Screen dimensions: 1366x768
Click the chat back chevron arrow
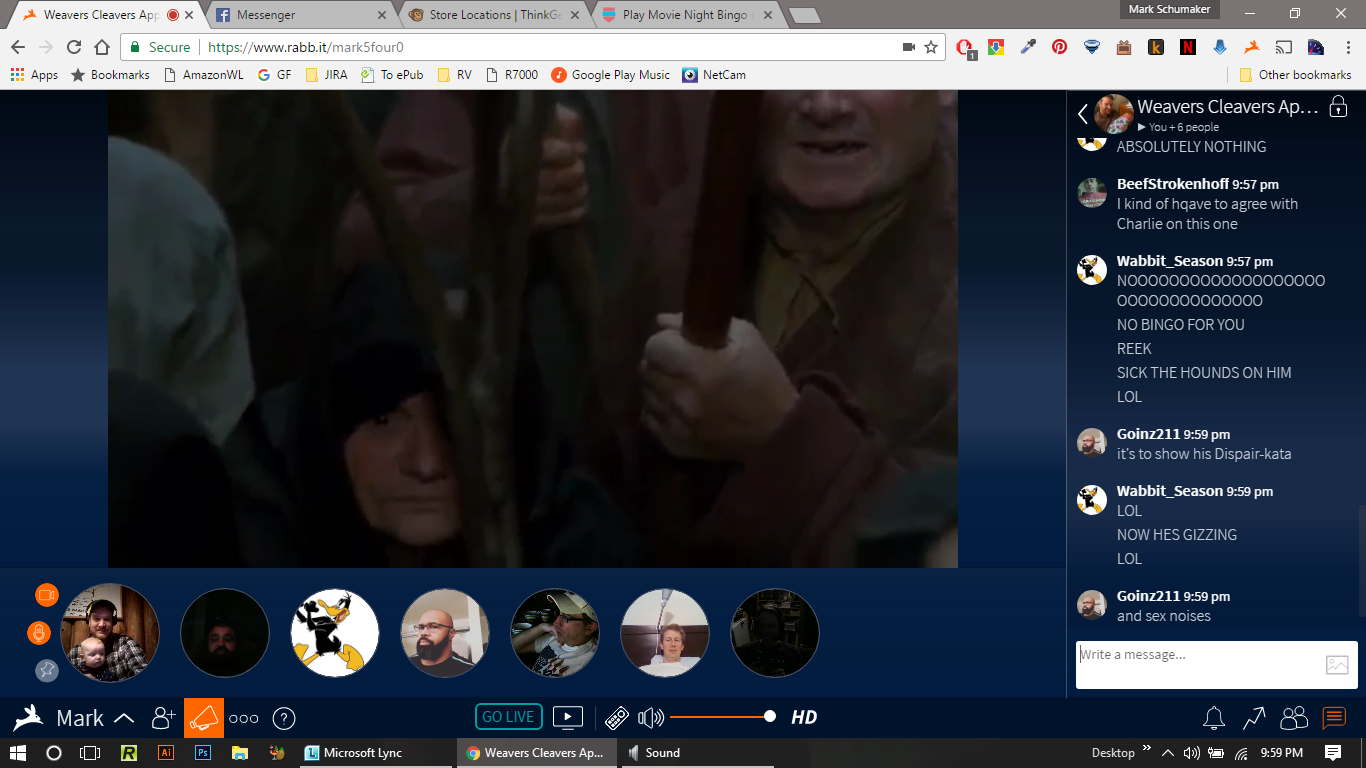pos(1082,114)
